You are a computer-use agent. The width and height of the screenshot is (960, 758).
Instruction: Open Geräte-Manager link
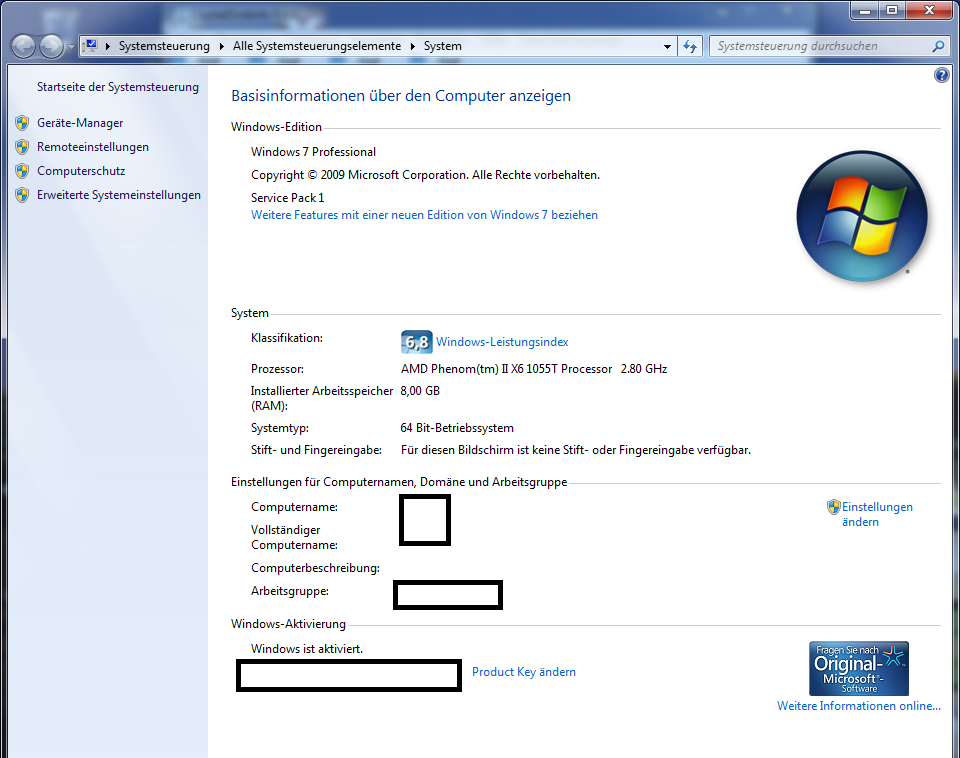[x=80, y=123]
